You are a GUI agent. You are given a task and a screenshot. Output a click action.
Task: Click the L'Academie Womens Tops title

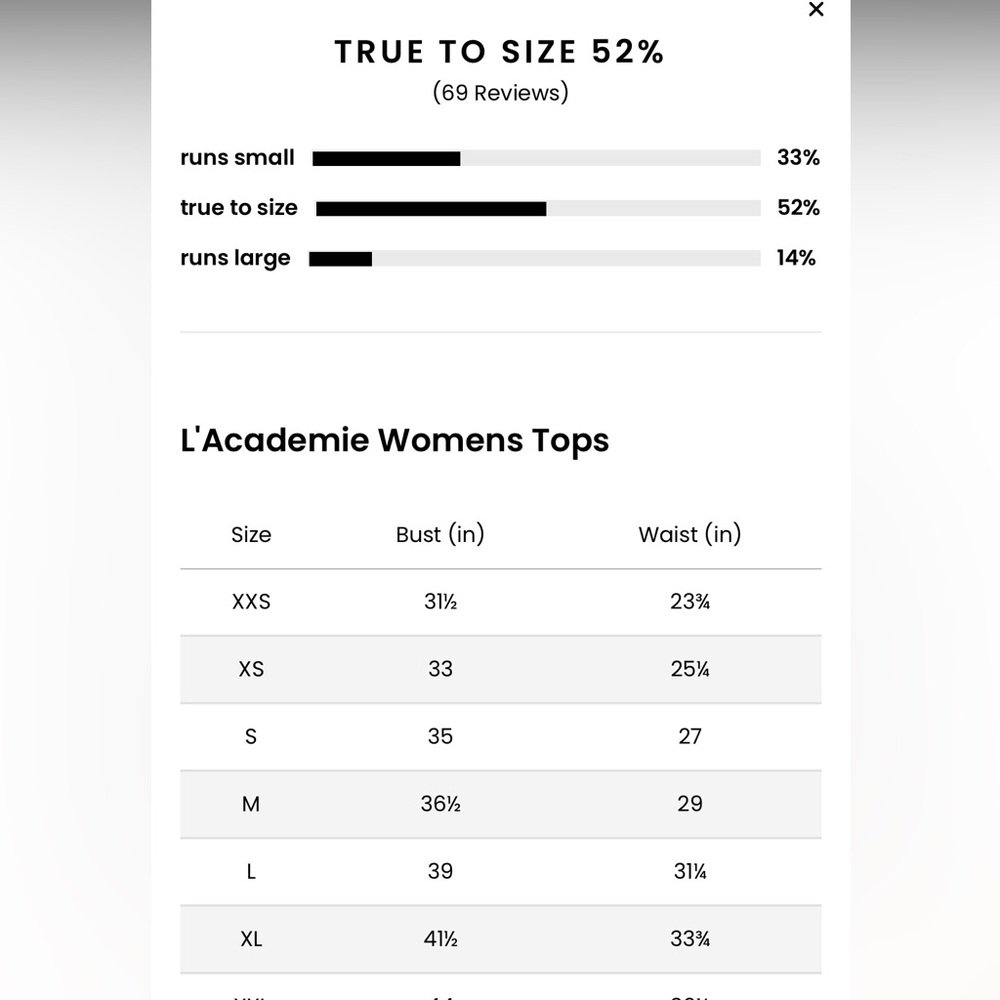pos(395,441)
